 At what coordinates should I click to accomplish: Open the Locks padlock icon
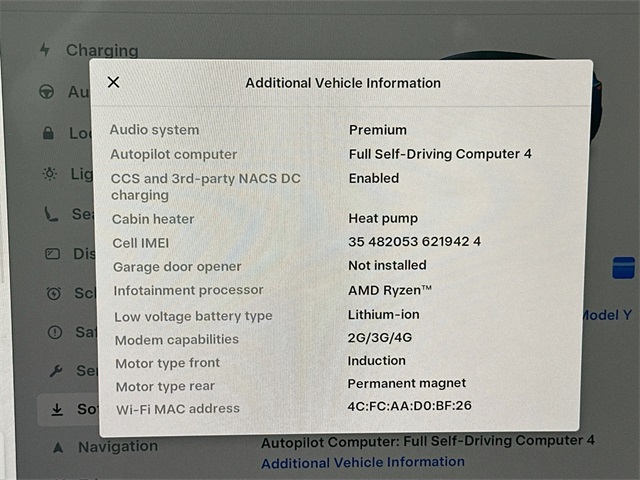48,133
